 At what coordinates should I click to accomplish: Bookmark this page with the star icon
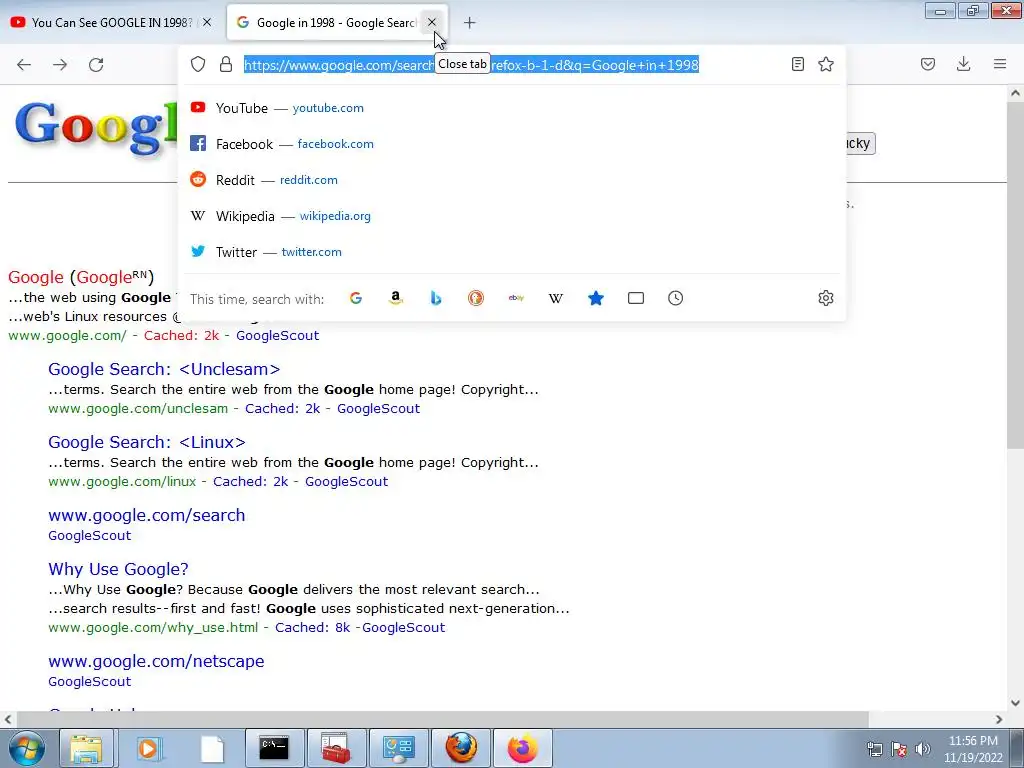pos(826,64)
